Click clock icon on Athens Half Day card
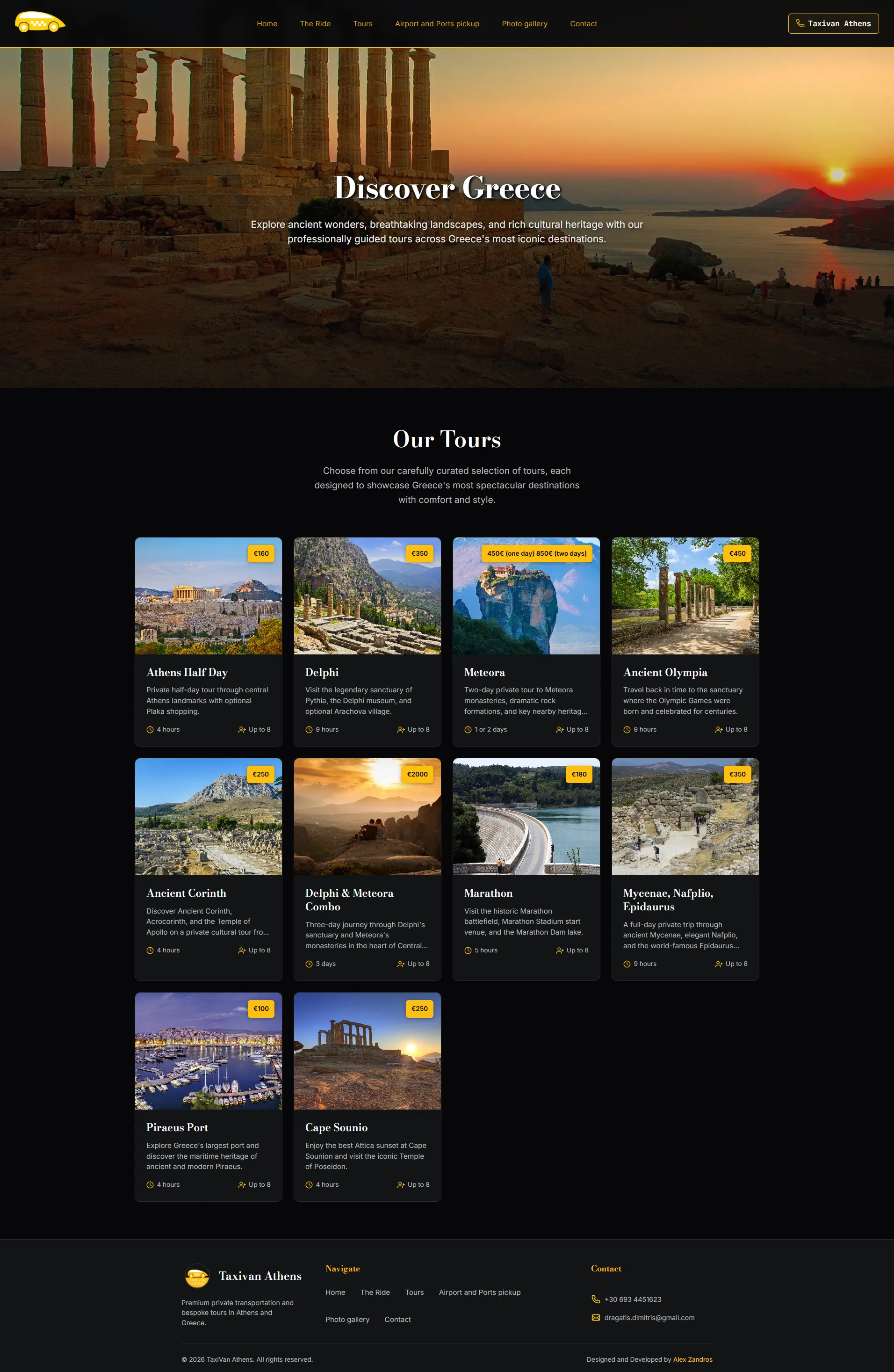The height and width of the screenshot is (1372, 894). 150,730
